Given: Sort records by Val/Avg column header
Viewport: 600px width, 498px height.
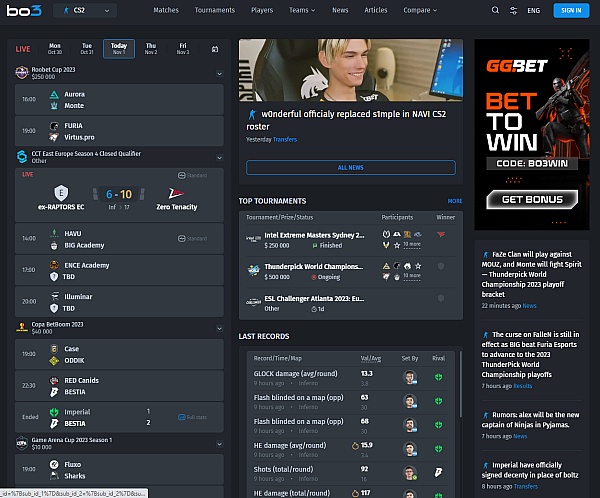Looking at the screenshot, I should 370,358.
